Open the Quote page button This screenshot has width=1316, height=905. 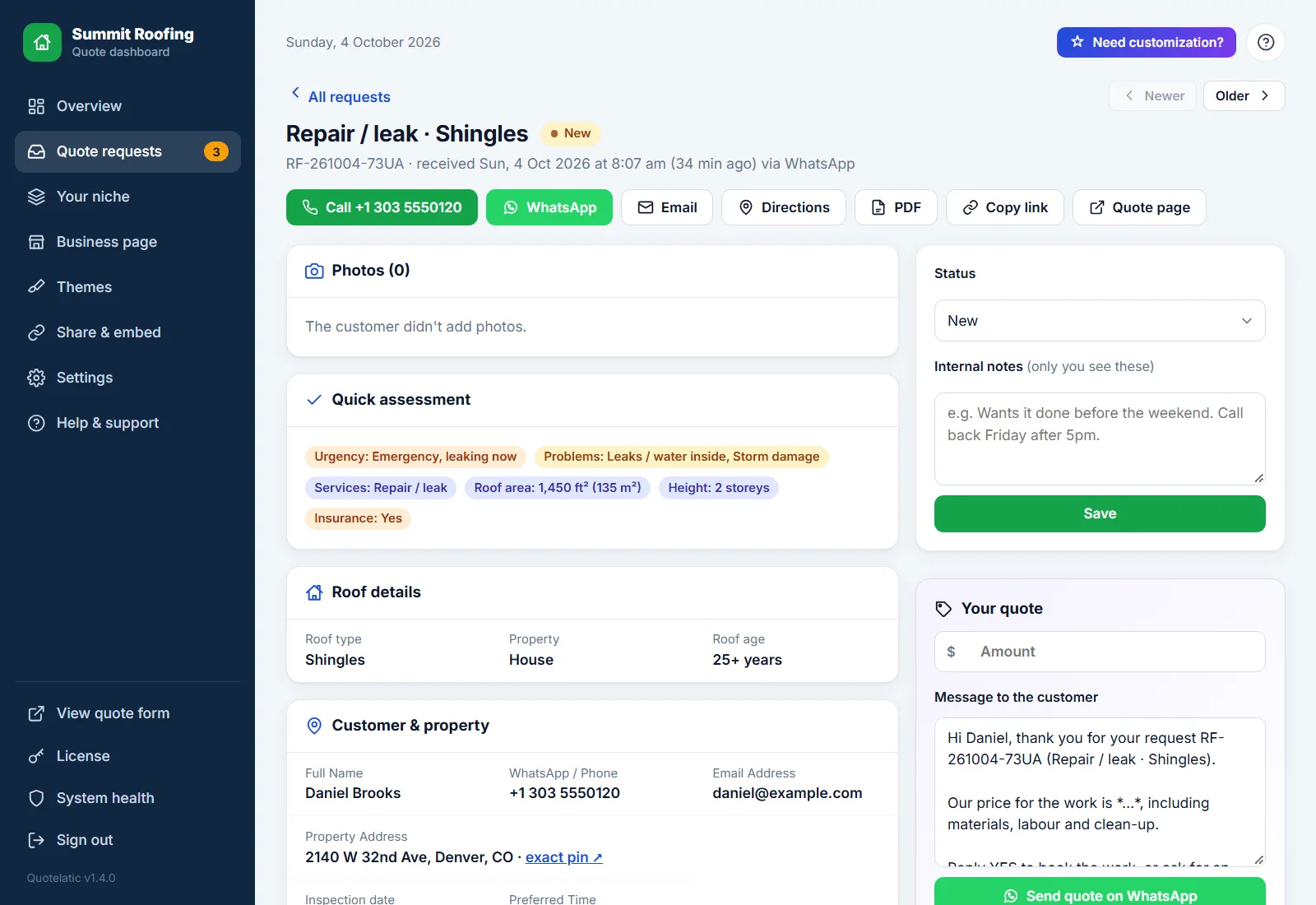point(1139,207)
